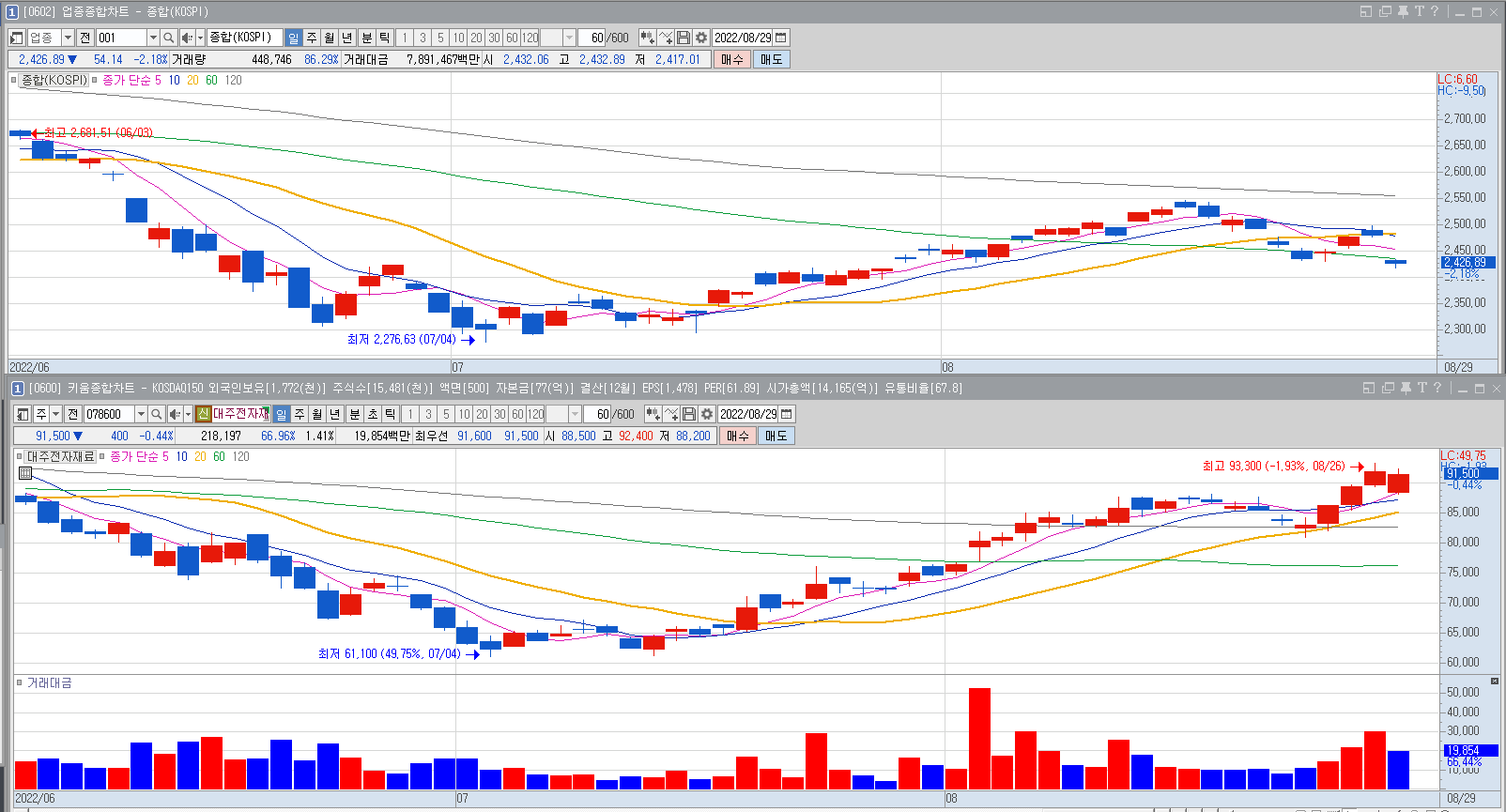Select the 초 second period in the Kiwoom chart
1506x812 pixels.
(373, 414)
